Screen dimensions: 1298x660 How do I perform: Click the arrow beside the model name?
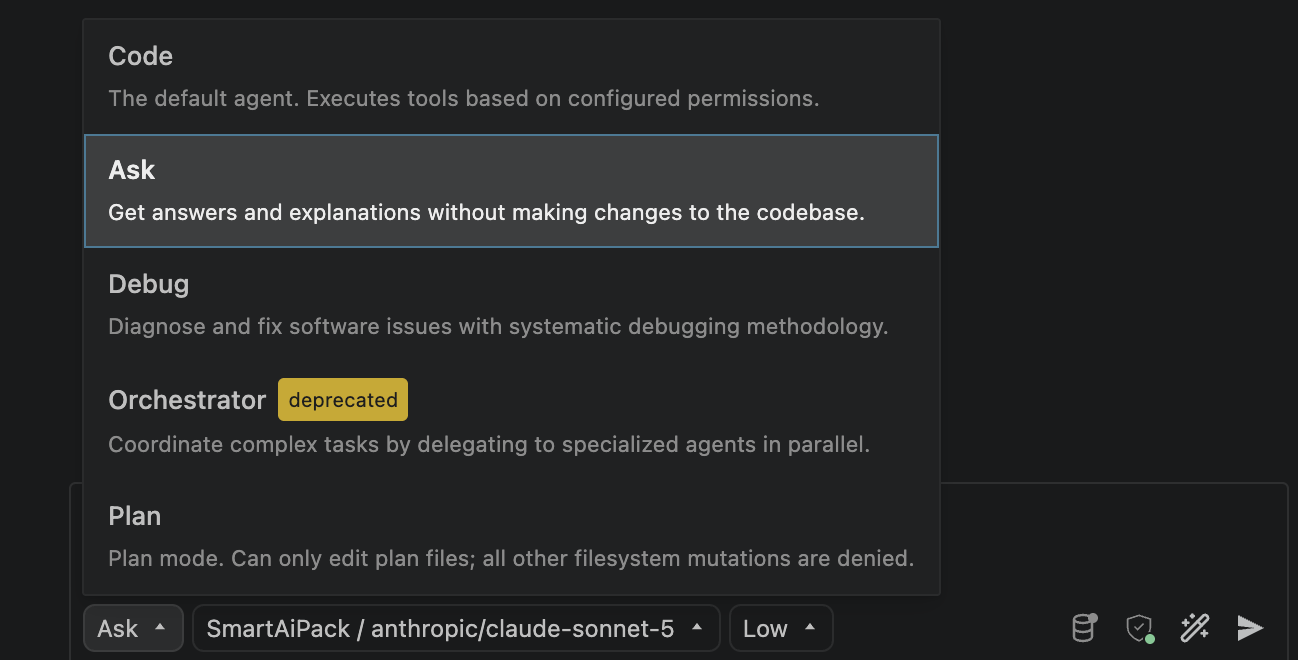pyautogui.click(x=698, y=628)
